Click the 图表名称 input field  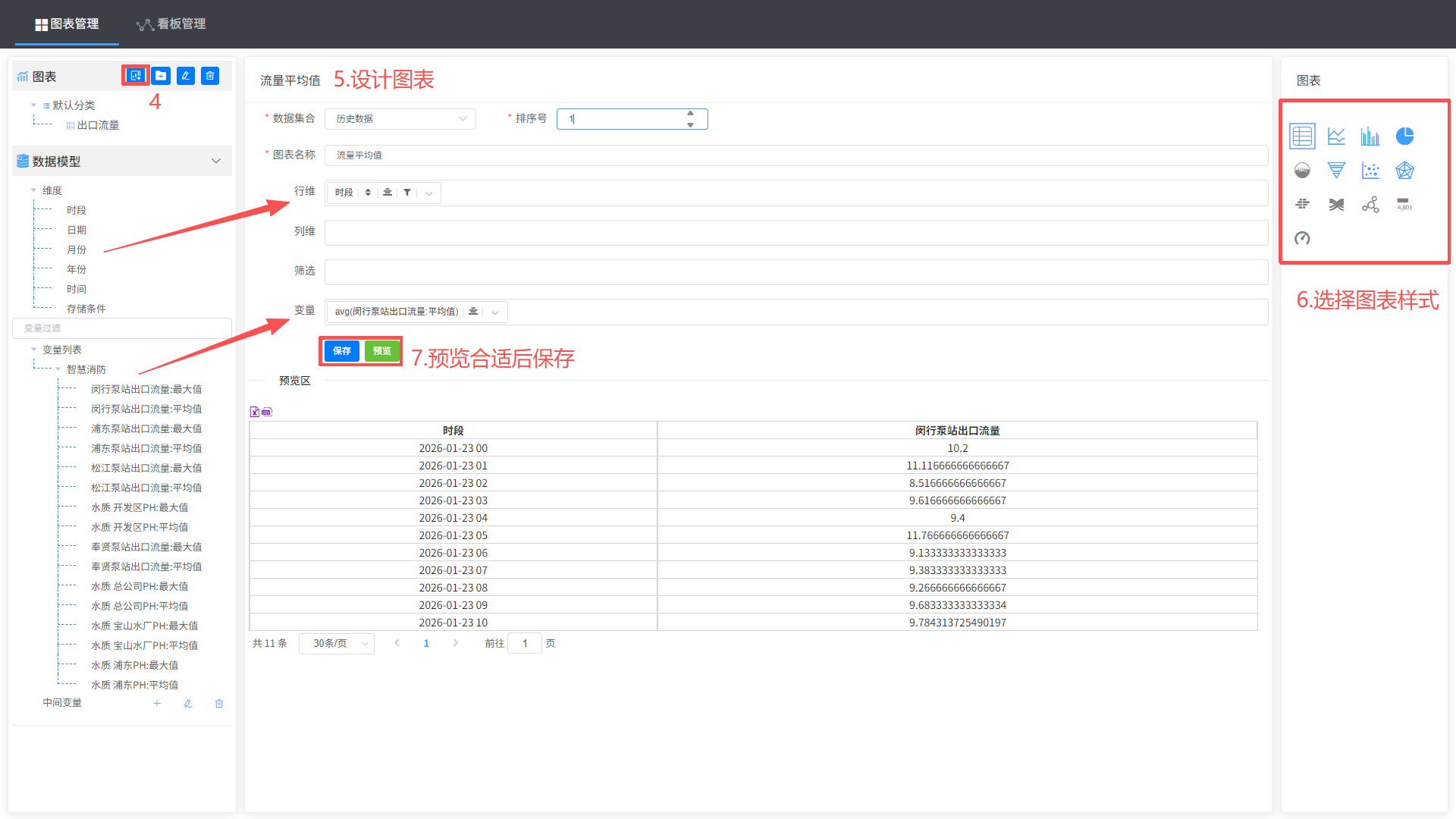pos(795,155)
